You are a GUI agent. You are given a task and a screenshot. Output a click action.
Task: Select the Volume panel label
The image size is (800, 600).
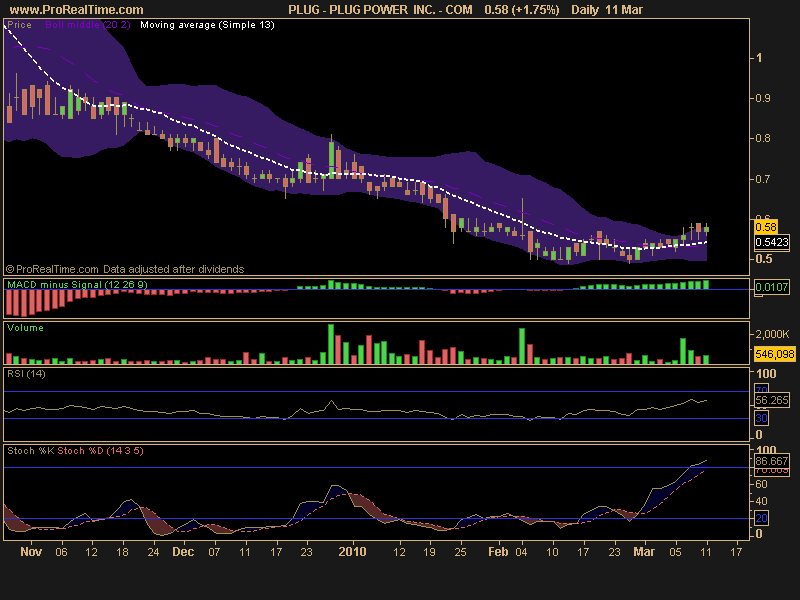(x=25, y=328)
